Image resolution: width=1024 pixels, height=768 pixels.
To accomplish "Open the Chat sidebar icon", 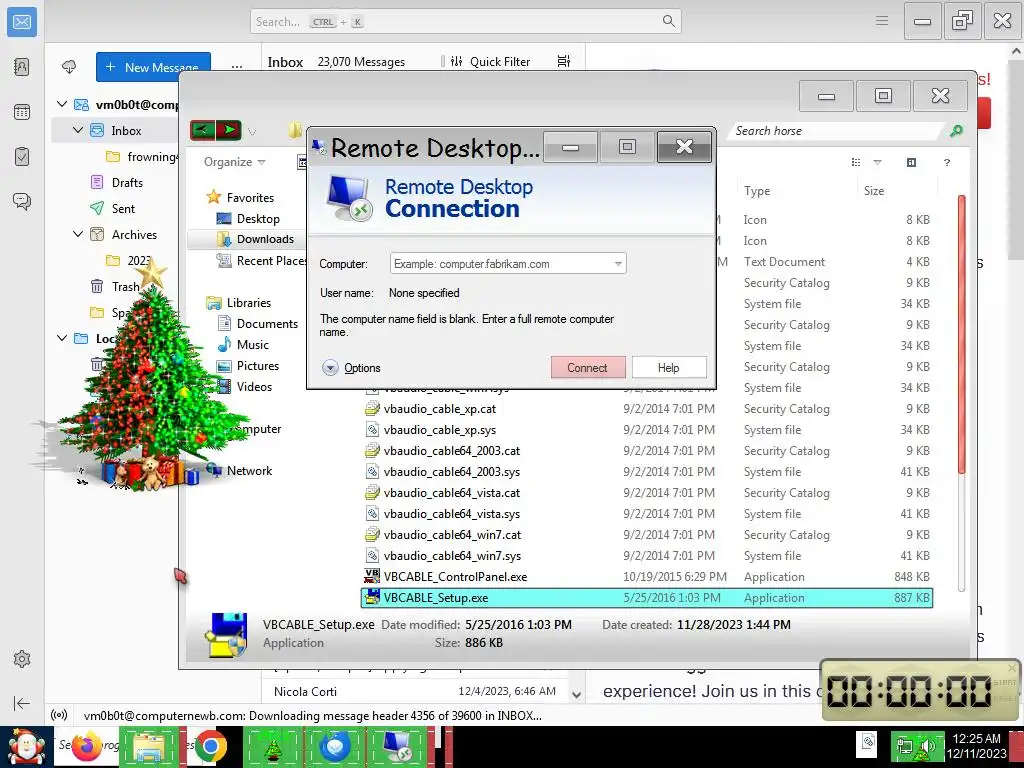I will pos(22,200).
